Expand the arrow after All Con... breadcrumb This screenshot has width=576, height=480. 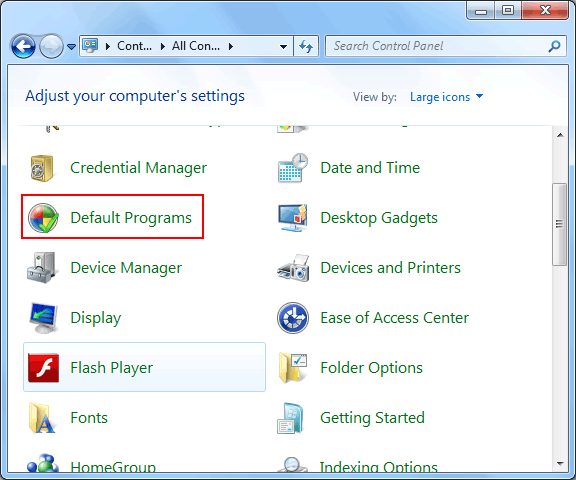tap(231, 46)
